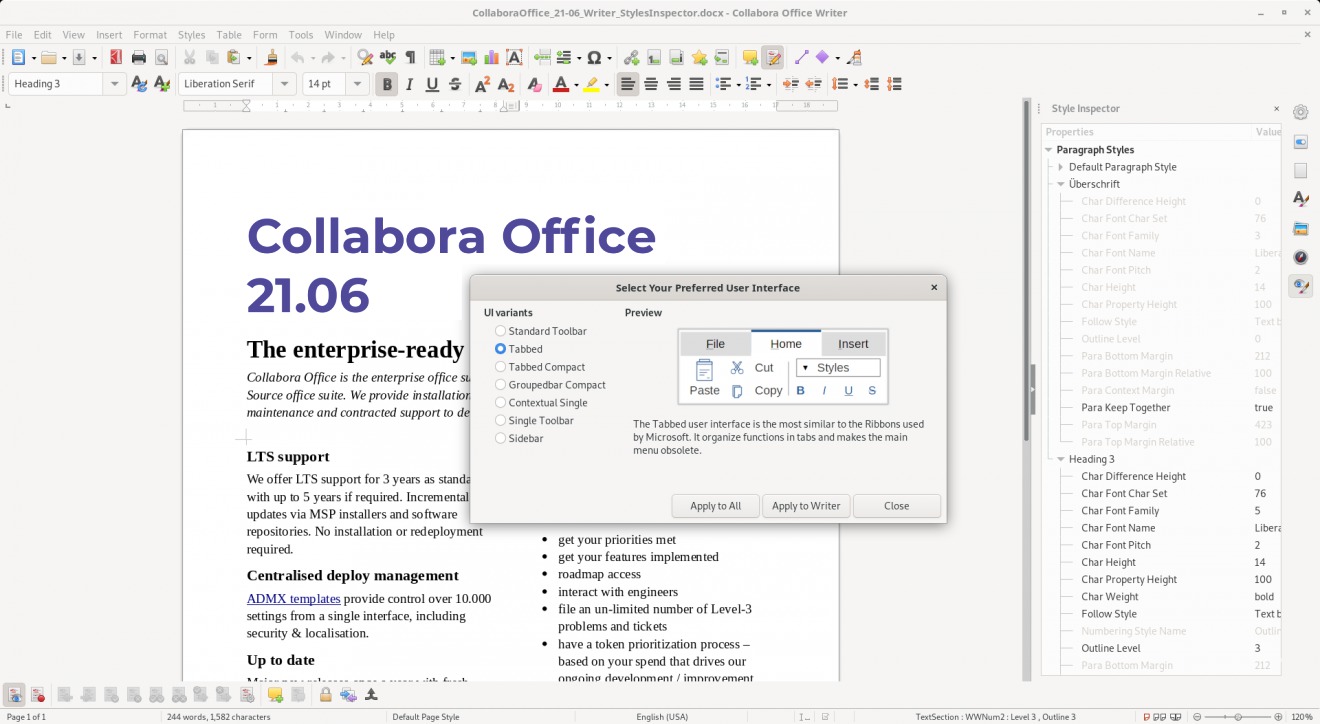Click the Apply to All button

click(x=716, y=506)
